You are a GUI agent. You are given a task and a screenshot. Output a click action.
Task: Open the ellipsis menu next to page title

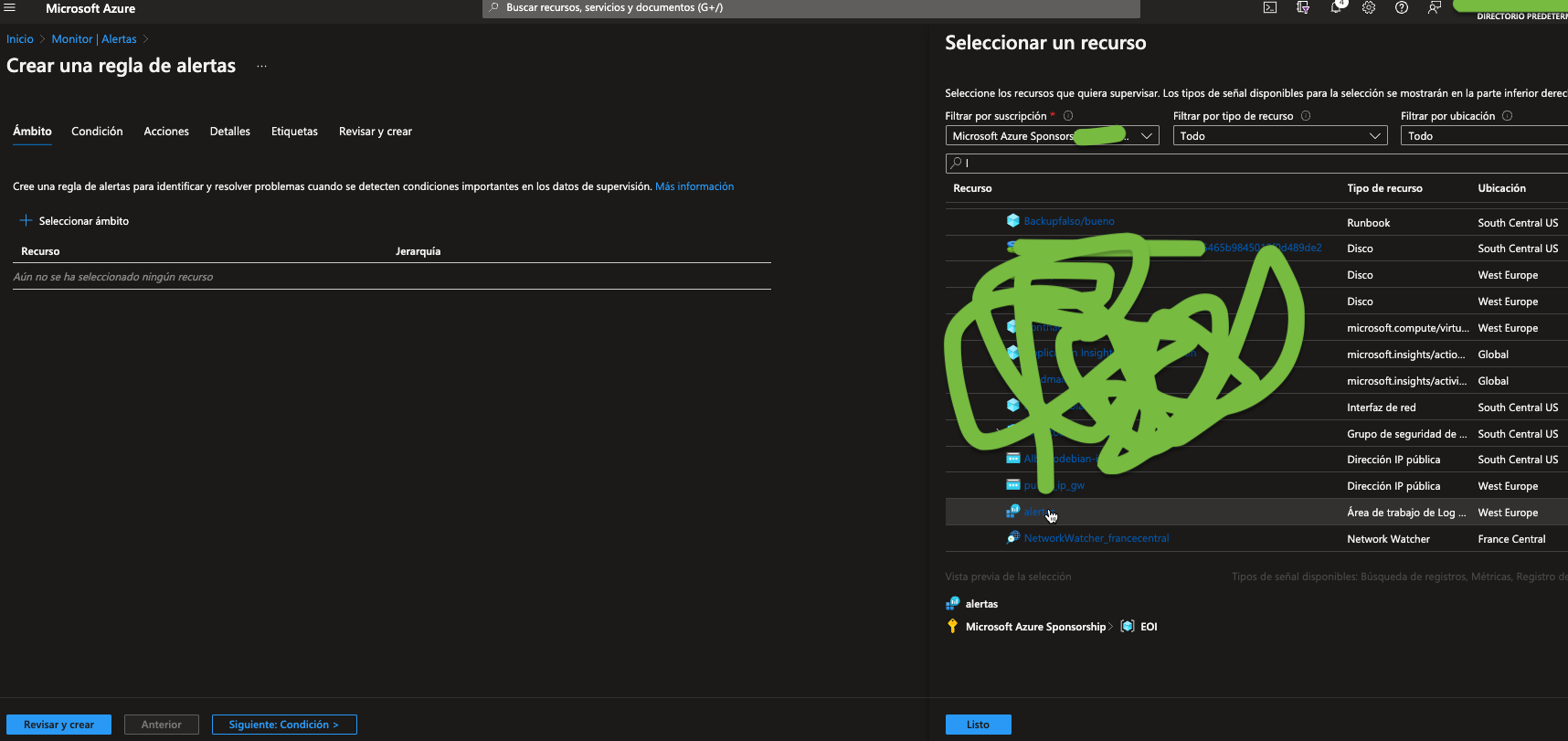pyautogui.click(x=262, y=67)
